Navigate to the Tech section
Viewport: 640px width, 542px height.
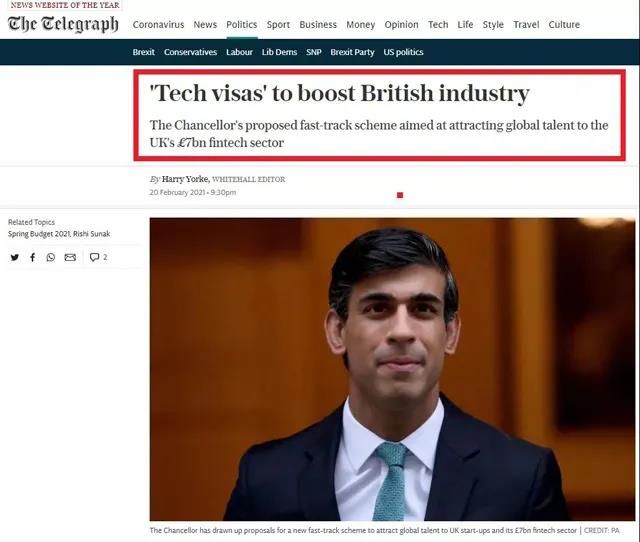pos(438,24)
